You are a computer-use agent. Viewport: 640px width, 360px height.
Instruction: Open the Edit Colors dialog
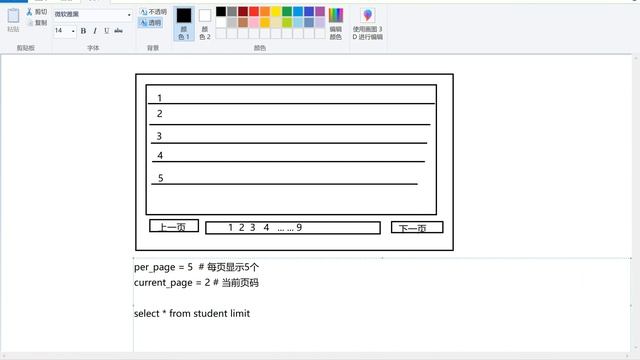(x=336, y=24)
